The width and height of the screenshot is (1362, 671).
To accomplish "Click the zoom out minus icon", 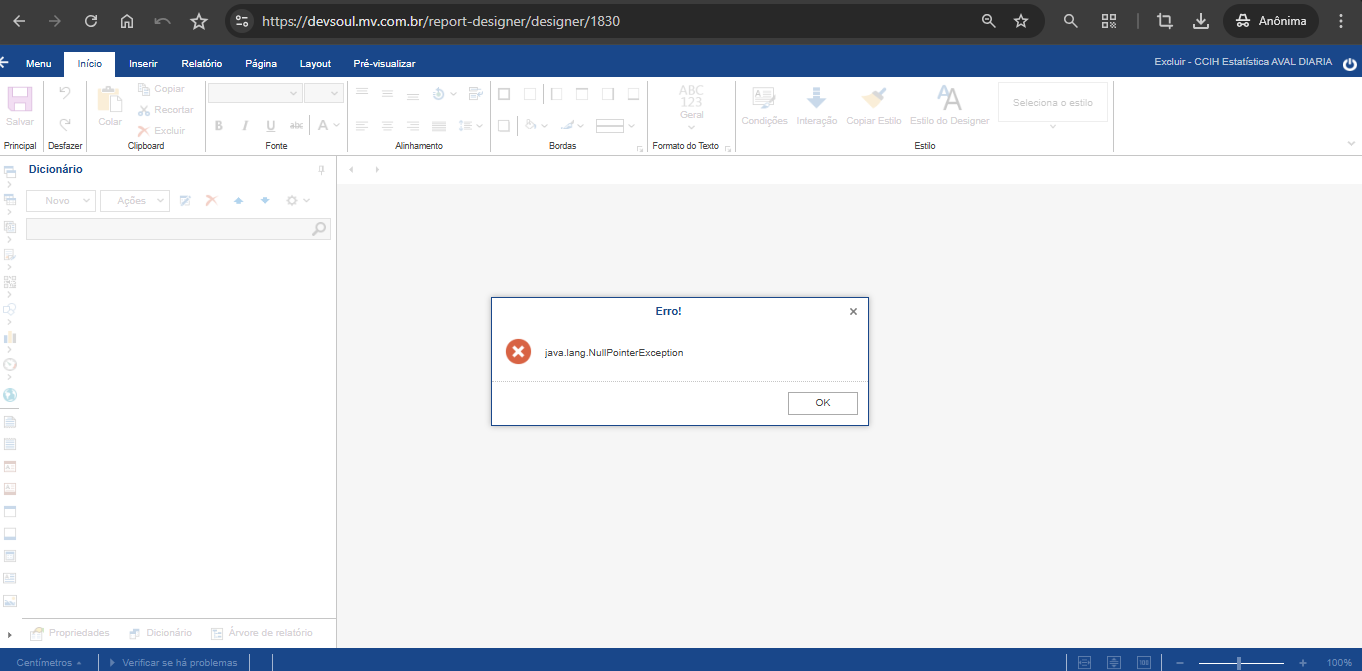I will click(x=1180, y=662).
